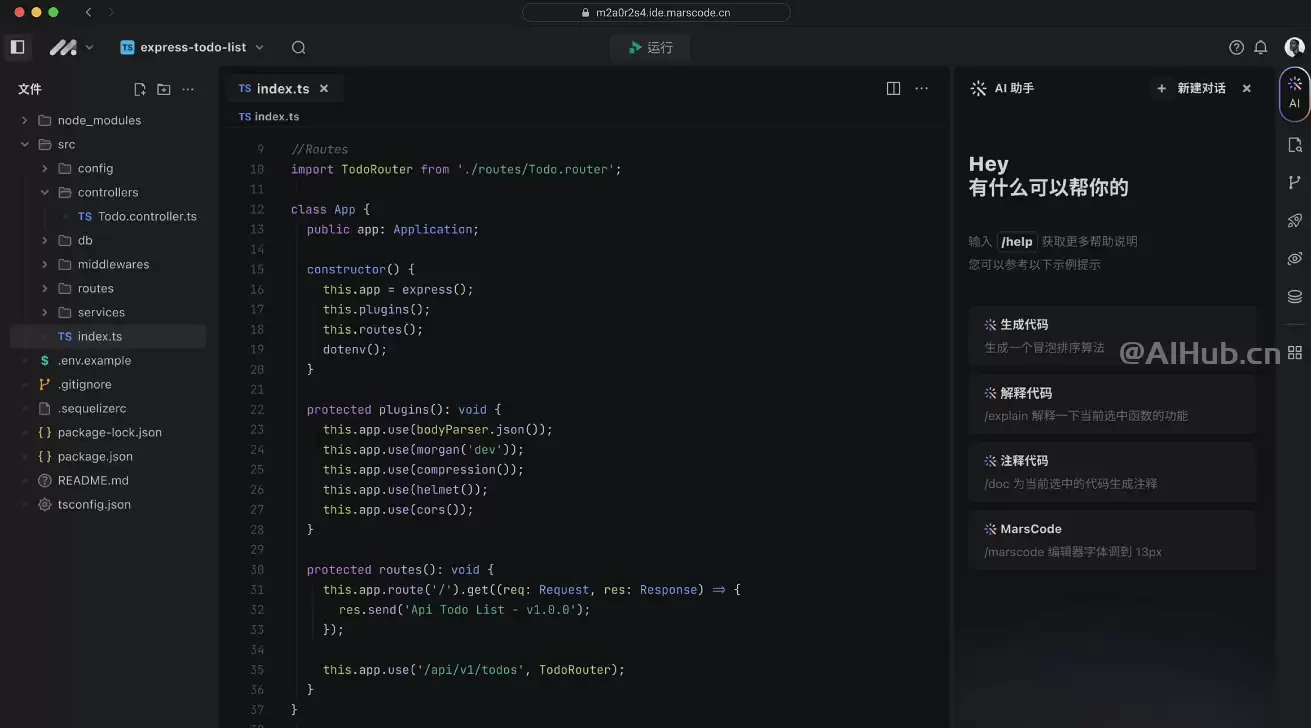This screenshot has width=1311, height=728.
Task: Select the source control branch icon
Action: [x=1294, y=182]
